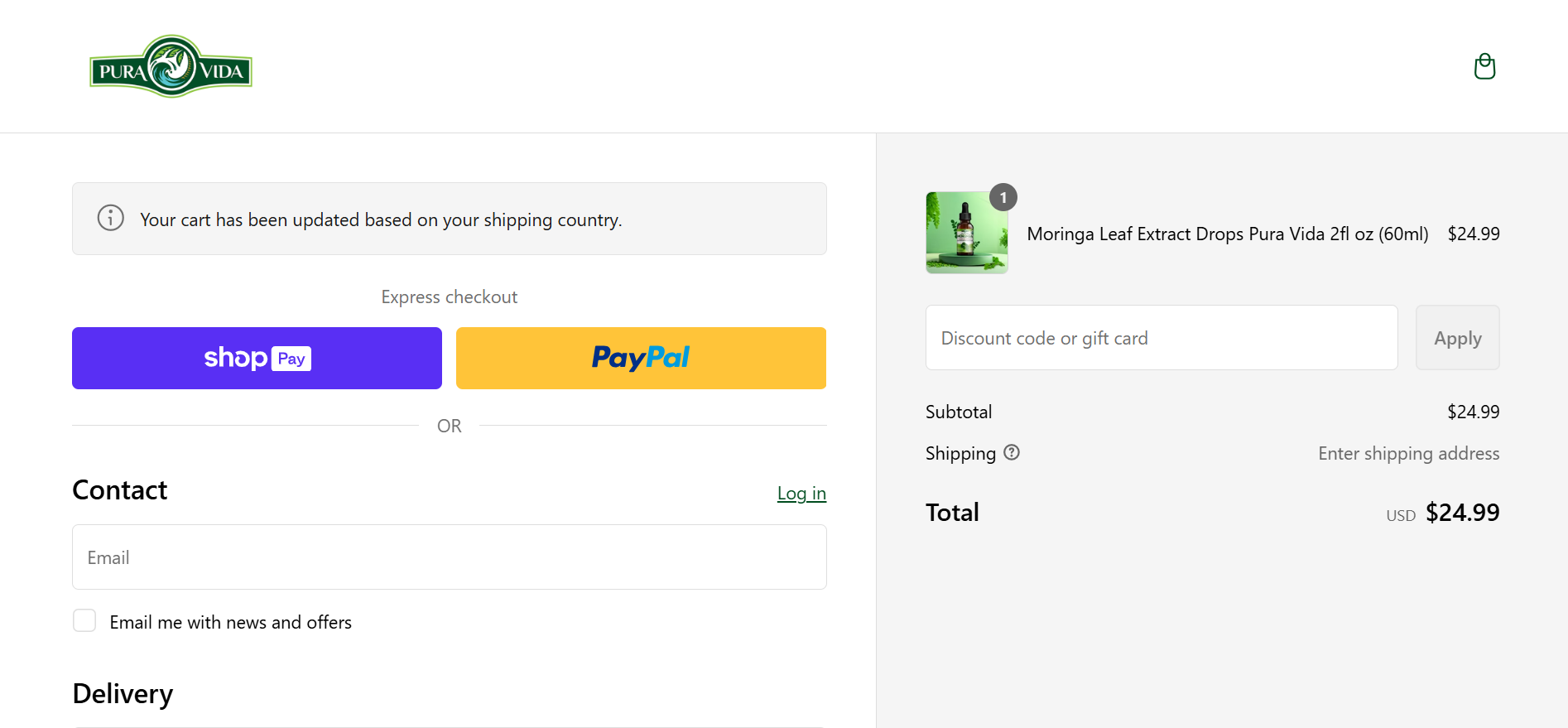Click the Enter shipping address text
1568x728 pixels.
click(1408, 453)
